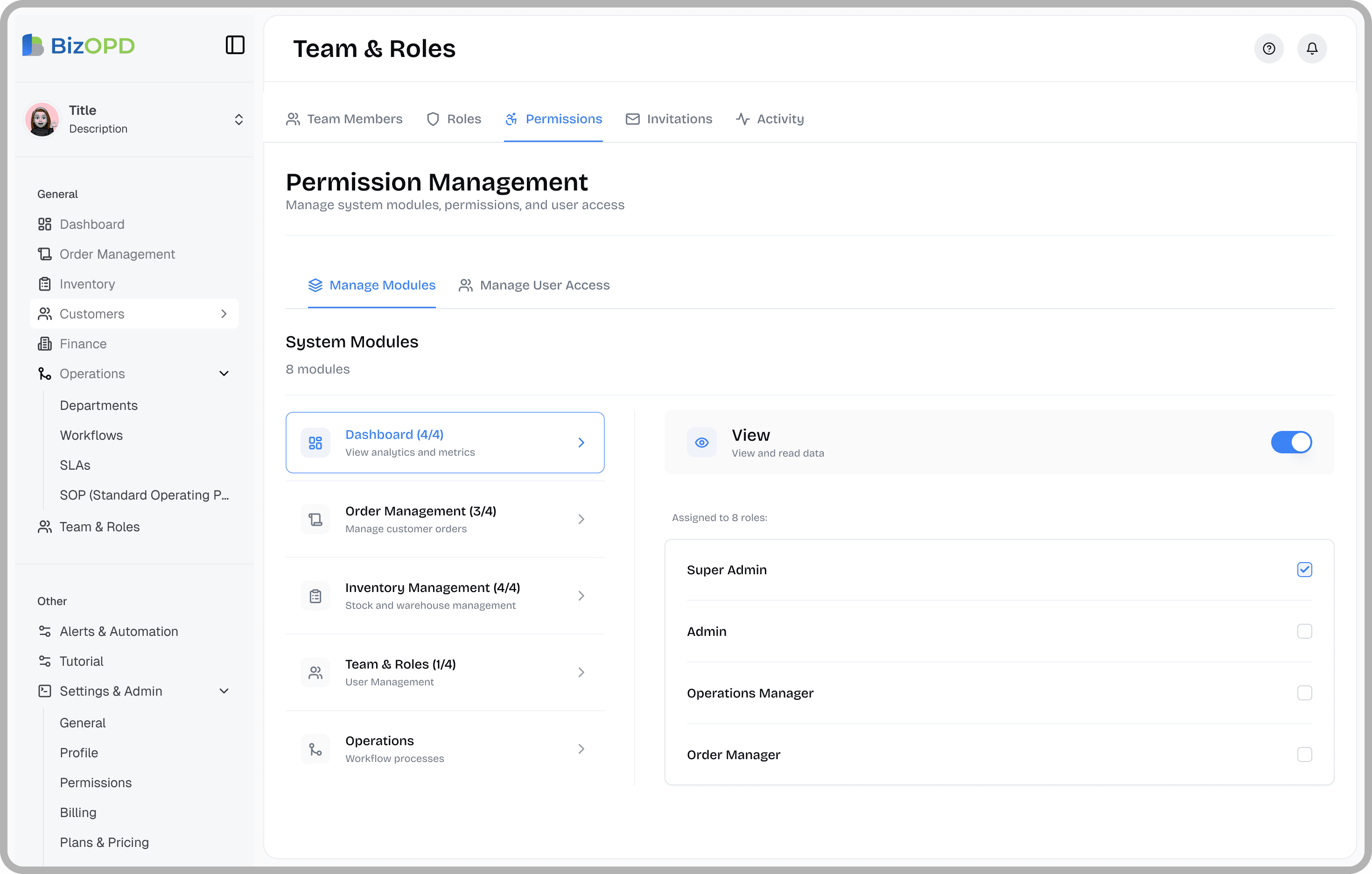The width and height of the screenshot is (1372, 874).
Task: Uncheck Super Admin role checkbox
Action: pyautogui.click(x=1304, y=570)
